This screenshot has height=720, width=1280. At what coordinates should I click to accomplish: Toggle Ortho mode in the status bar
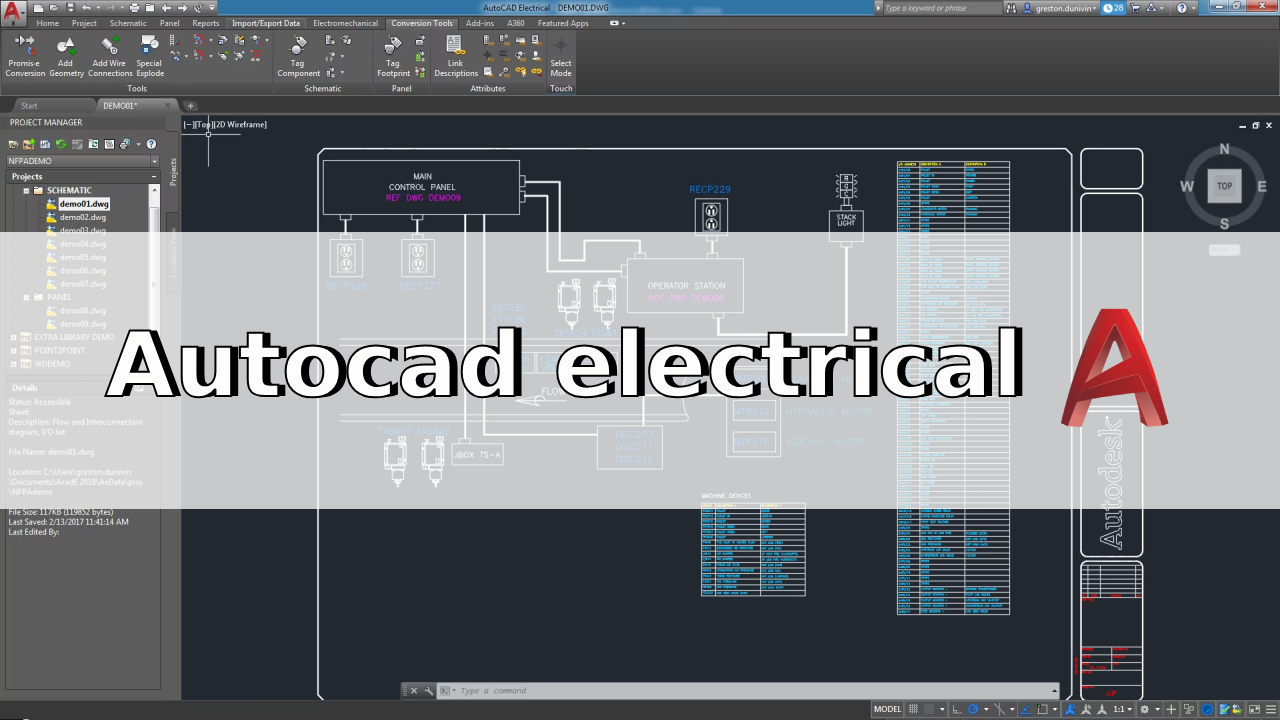click(957, 709)
